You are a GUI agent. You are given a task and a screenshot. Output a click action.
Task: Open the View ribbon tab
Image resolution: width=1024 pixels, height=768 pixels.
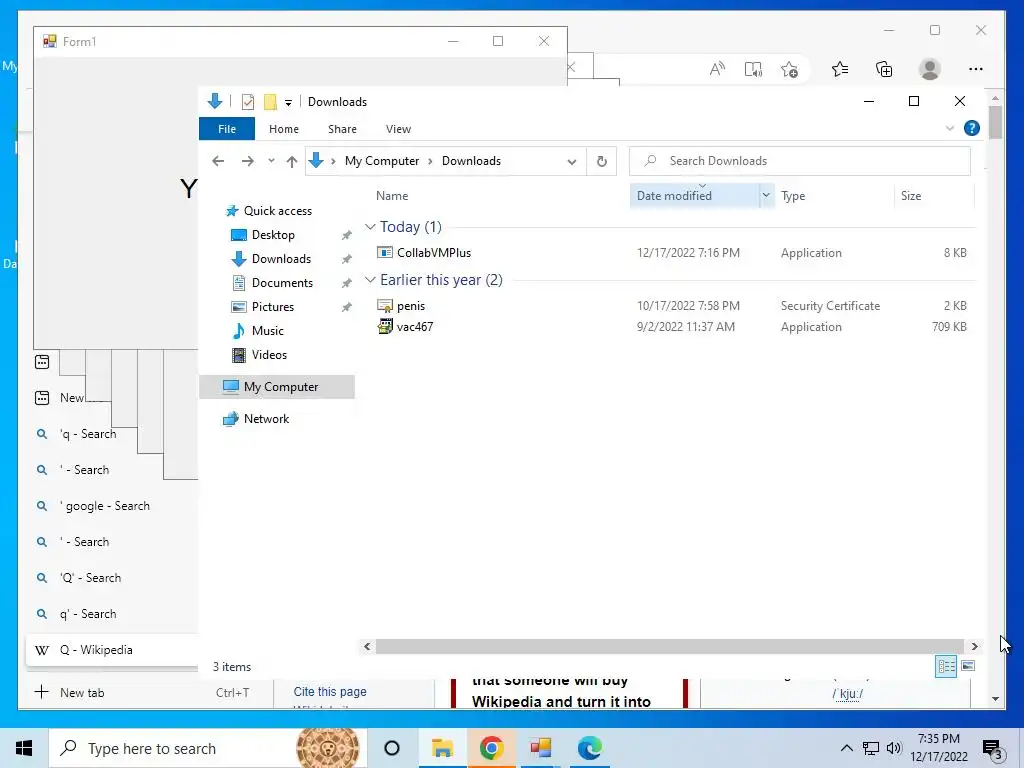click(x=398, y=129)
